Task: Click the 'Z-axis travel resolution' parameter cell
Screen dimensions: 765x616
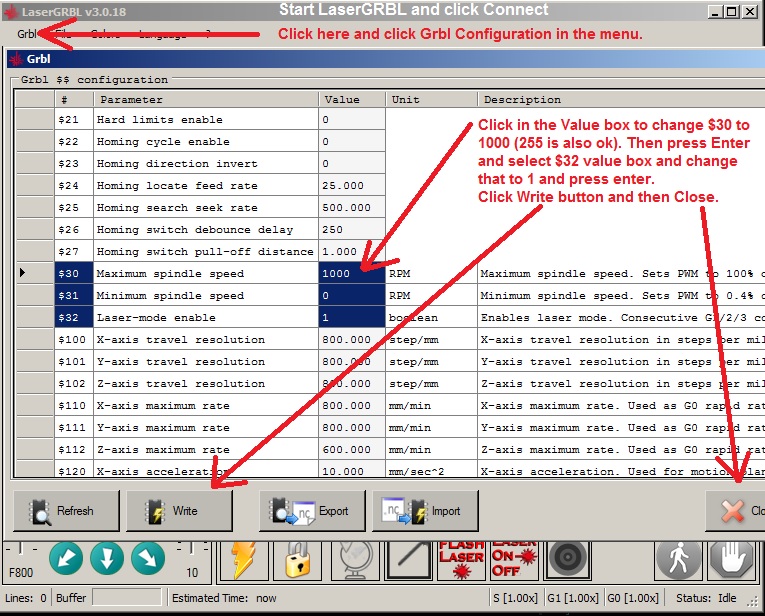Action: [206, 383]
